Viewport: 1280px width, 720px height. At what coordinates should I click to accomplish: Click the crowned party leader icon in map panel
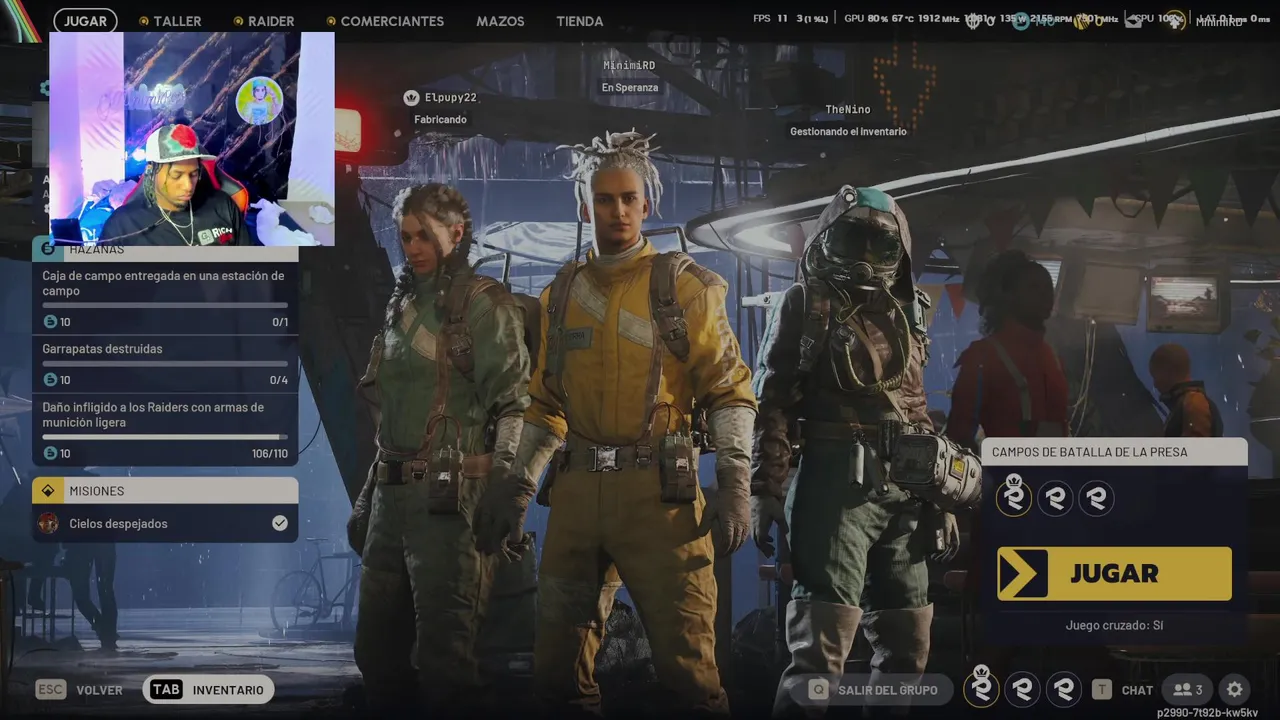click(1014, 497)
